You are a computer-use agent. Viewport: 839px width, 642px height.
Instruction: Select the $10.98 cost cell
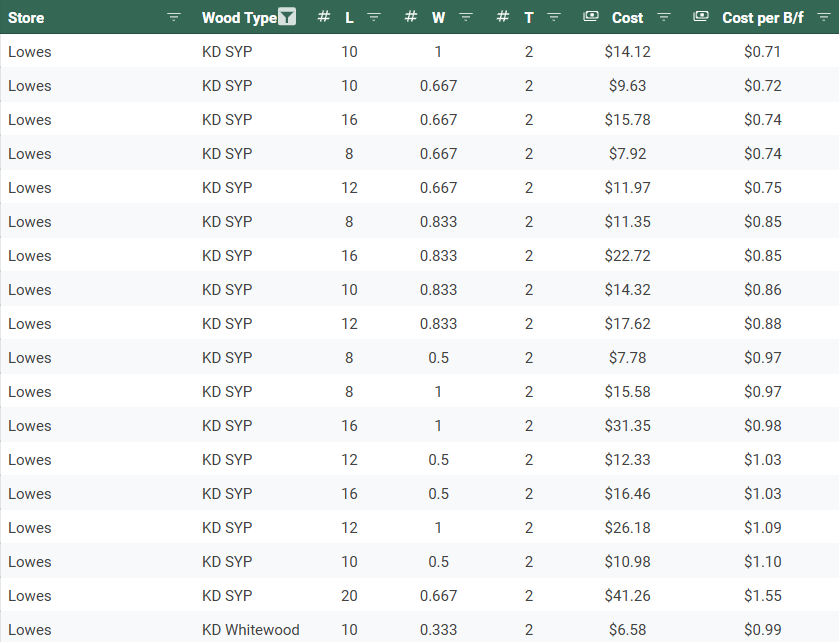click(628, 562)
